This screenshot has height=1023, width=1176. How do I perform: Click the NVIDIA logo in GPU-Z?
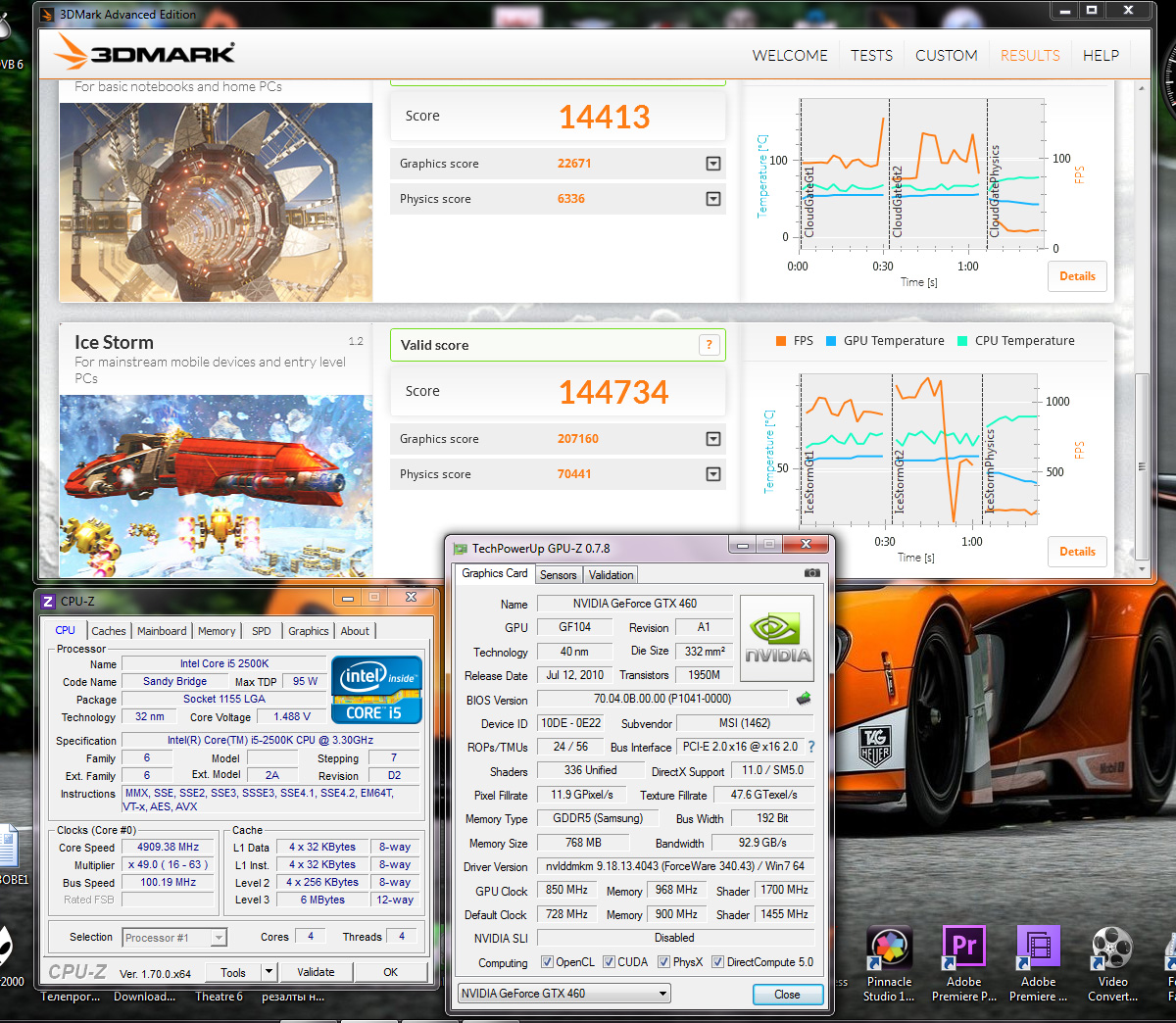coord(777,641)
